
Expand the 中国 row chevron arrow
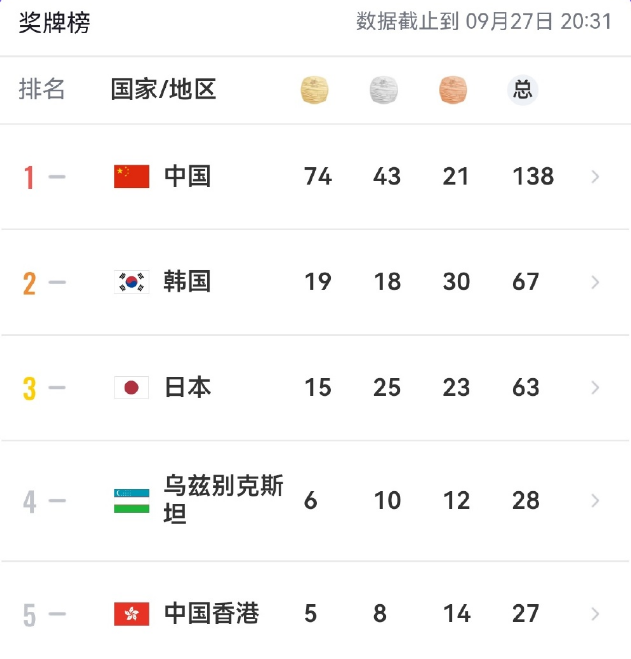pos(595,177)
